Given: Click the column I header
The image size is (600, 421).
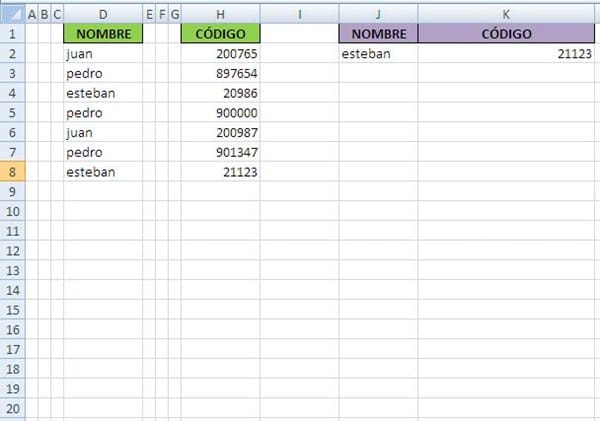Looking at the screenshot, I should pyautogui.click(x=299, y=14).
